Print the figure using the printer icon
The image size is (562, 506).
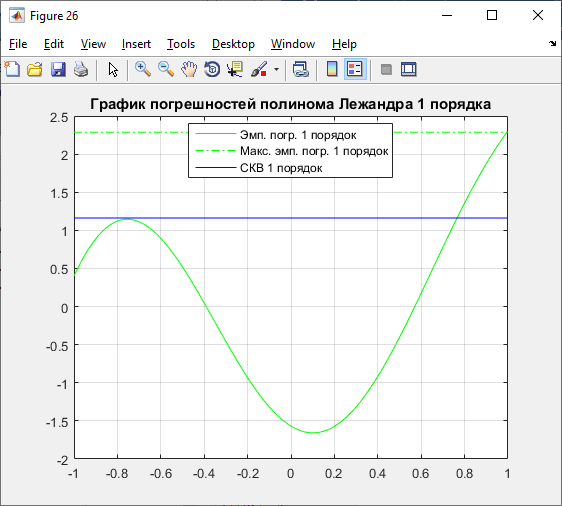click(x=81, y=69)
